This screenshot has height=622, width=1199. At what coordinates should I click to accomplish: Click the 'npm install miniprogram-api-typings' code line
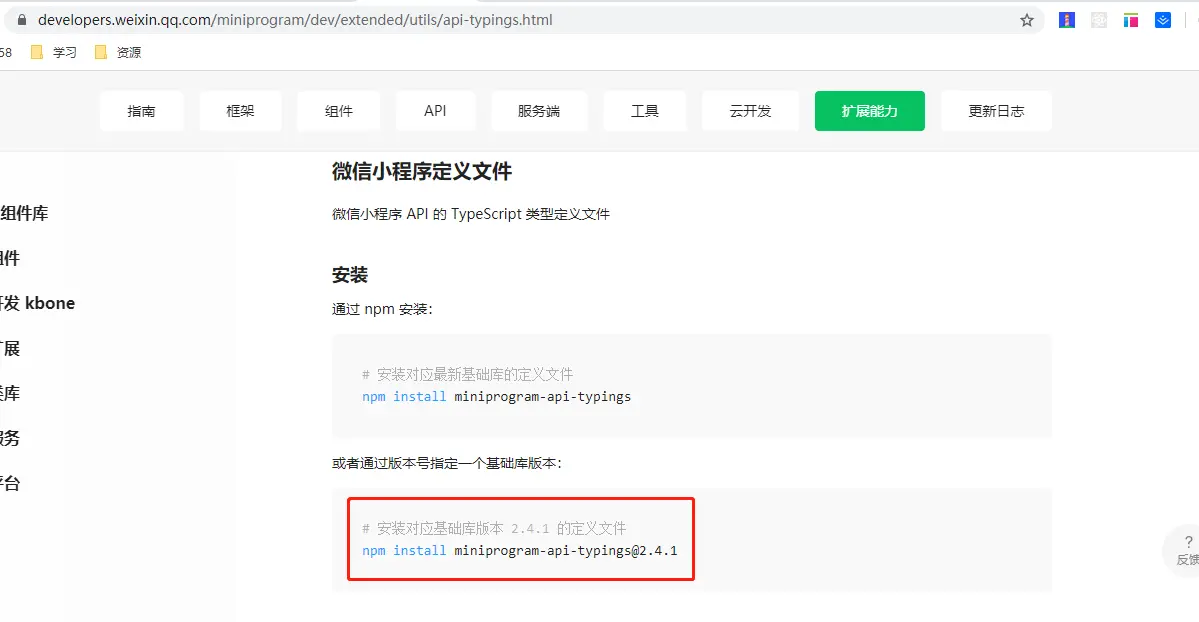496,396
